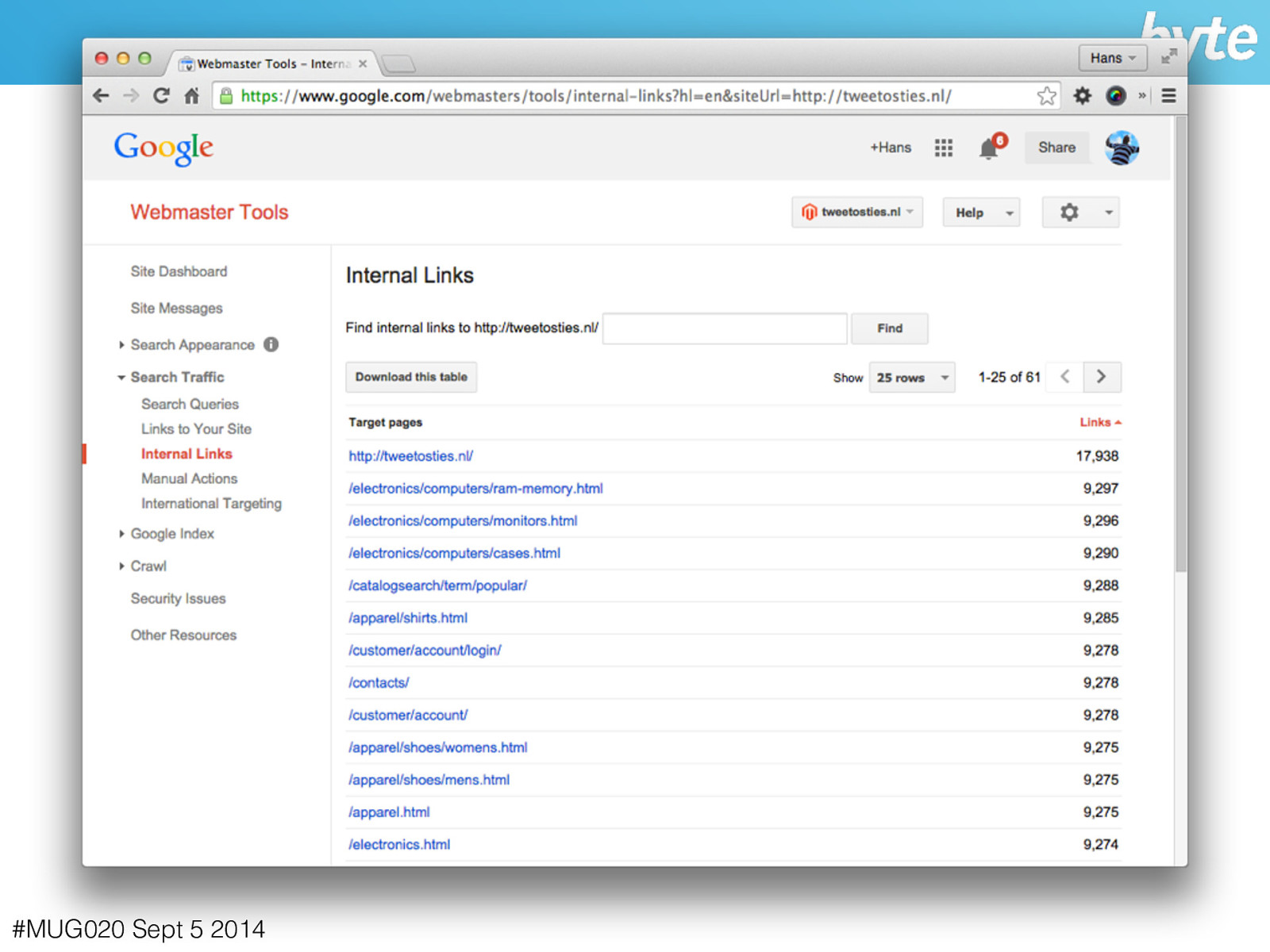Go to previous page of results arrow
Image resolution: width=1270 pixels, height=952 pixels.
click(x=1065, y=377)
